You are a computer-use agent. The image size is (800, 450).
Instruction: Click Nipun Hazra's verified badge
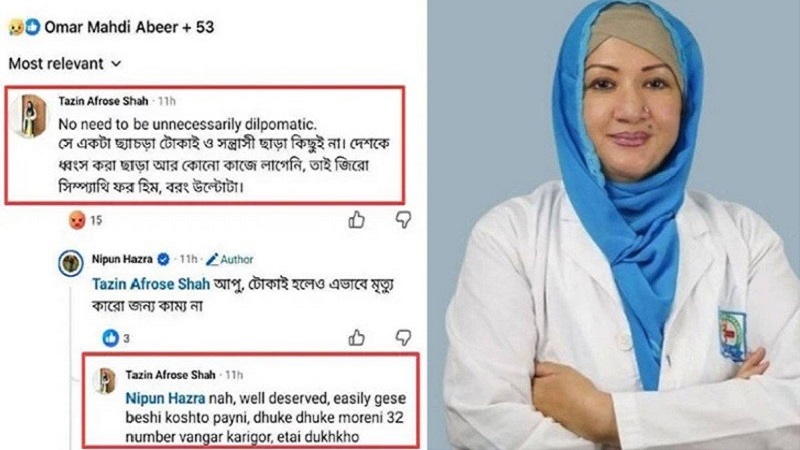[x=163, y=259]
